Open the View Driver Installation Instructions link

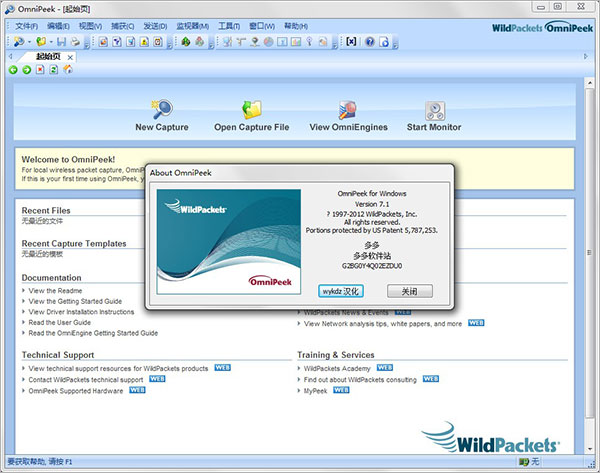pyautogui.click(x=81, y=312)
